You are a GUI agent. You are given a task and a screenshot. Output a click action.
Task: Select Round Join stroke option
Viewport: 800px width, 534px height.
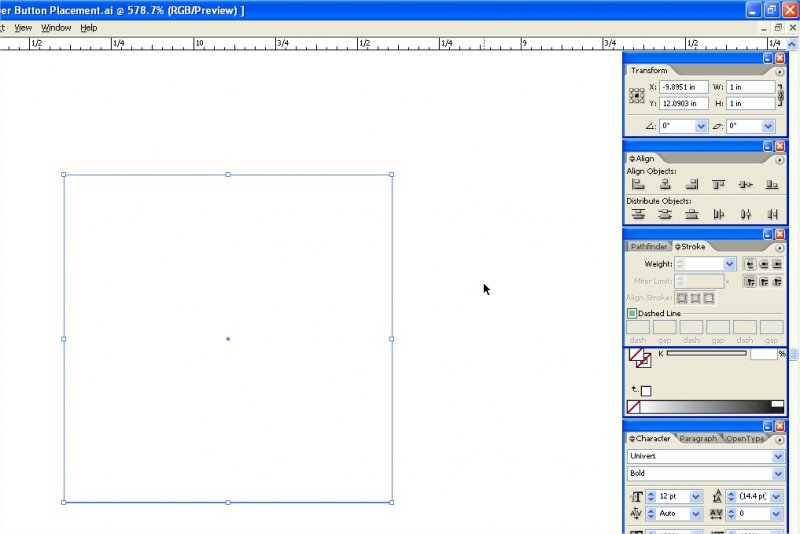coord(764,282)
